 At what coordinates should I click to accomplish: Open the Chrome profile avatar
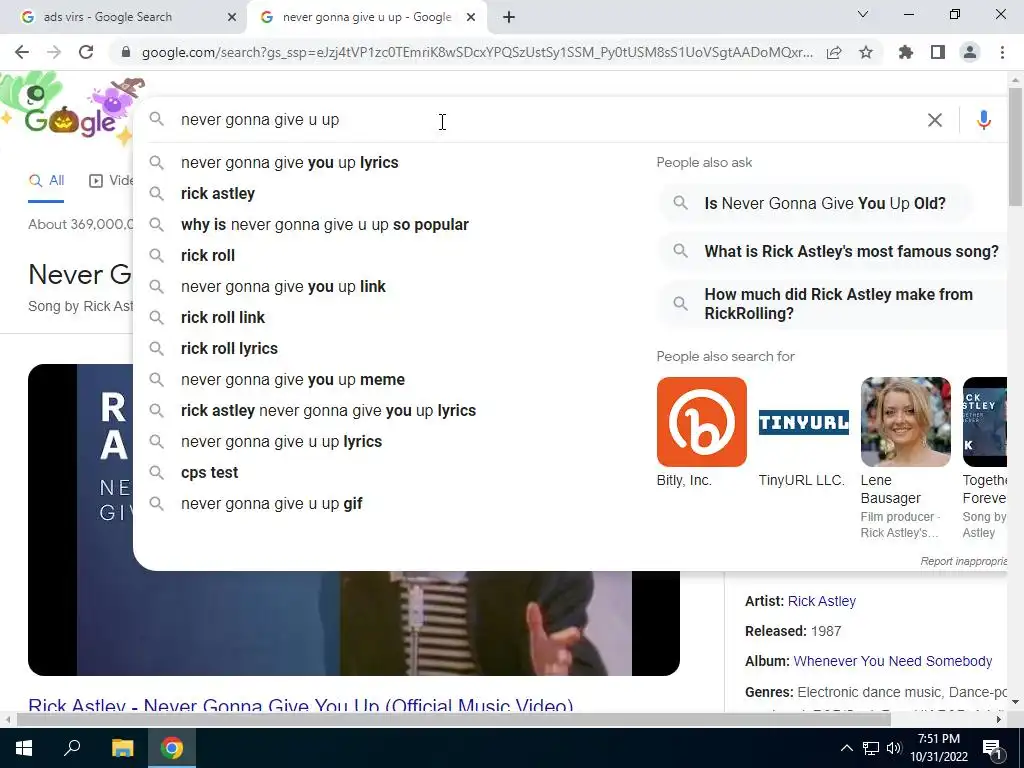point(970,52)
